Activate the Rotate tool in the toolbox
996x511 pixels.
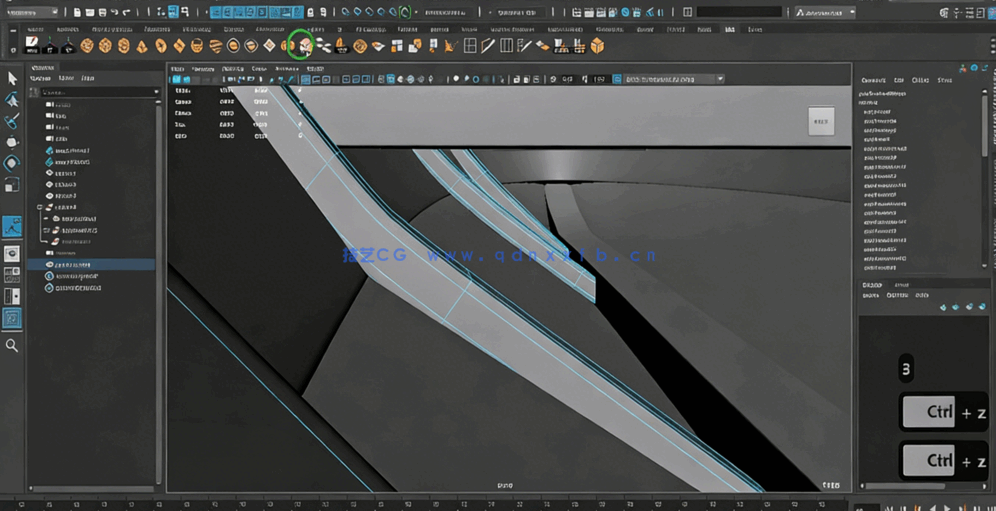point(12,163)
